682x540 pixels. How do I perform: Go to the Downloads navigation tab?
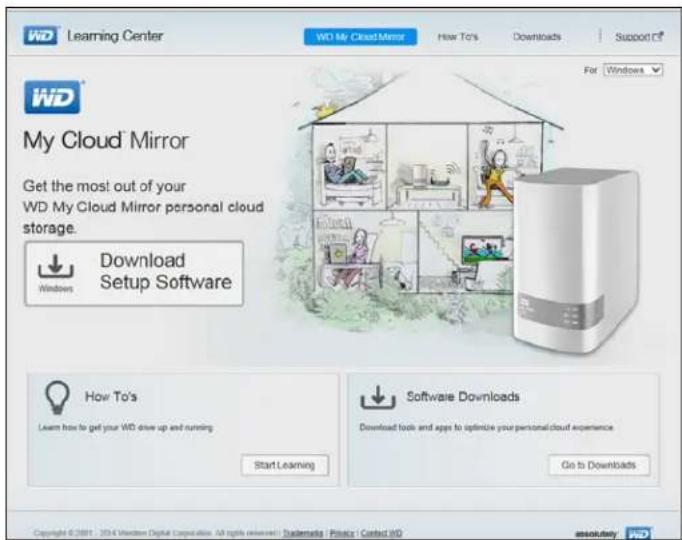[x=537, y=37]
